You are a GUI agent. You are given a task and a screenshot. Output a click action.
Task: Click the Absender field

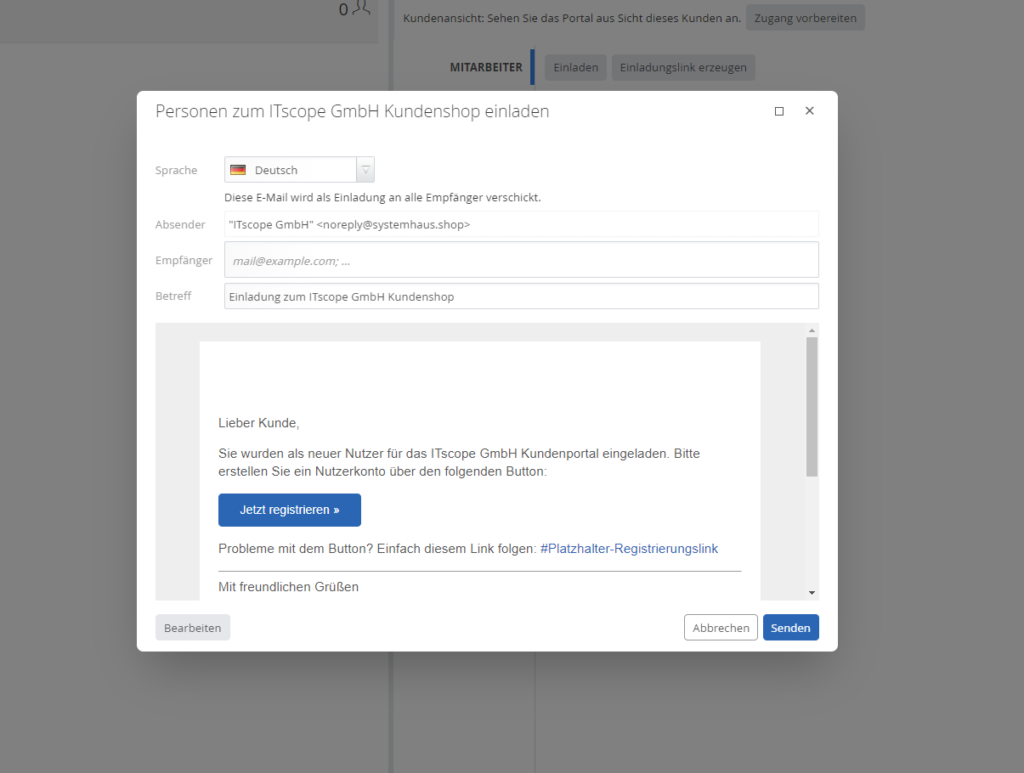click(521, 225)
